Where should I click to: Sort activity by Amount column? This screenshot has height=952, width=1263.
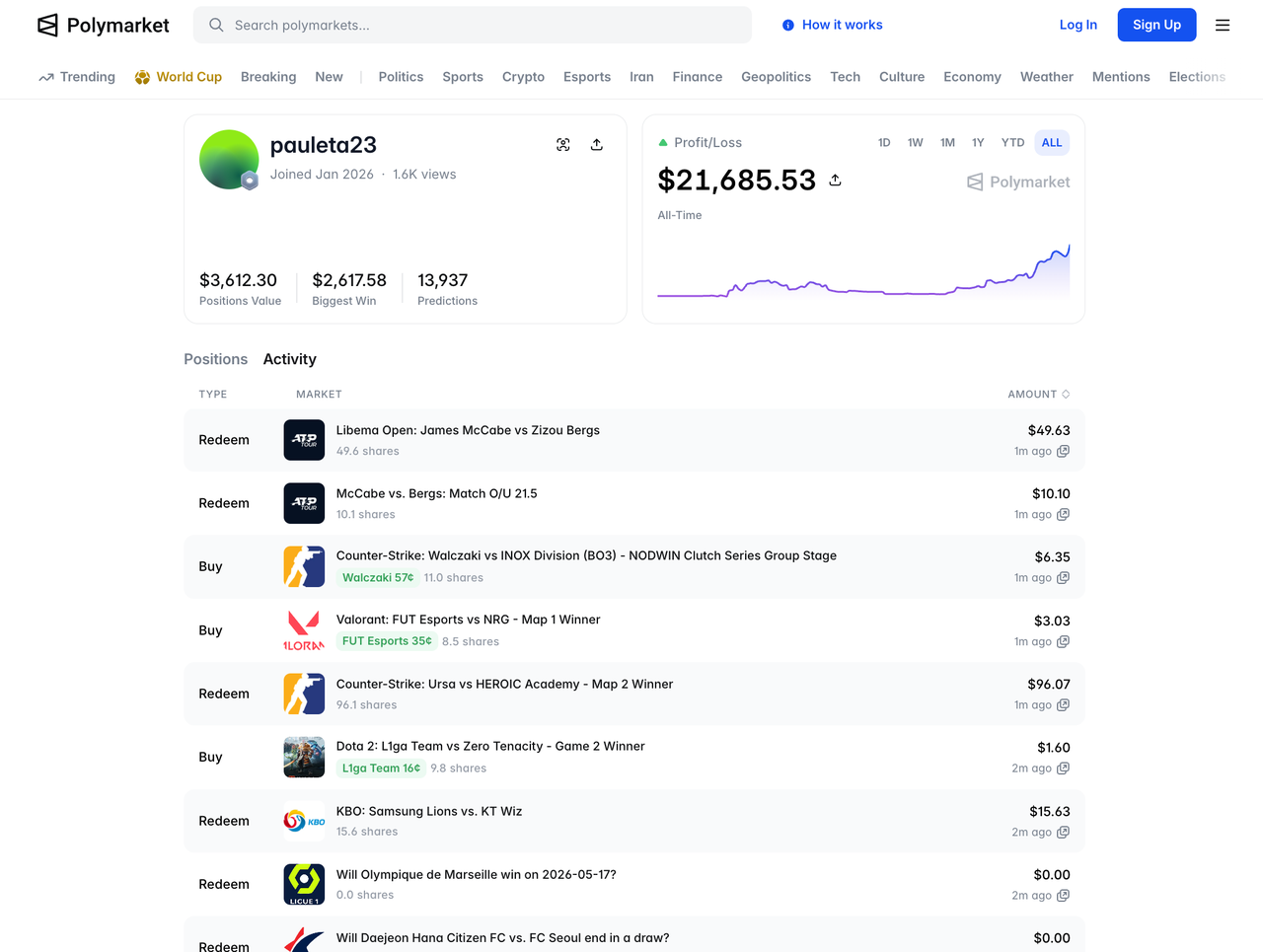[1038, 394]
